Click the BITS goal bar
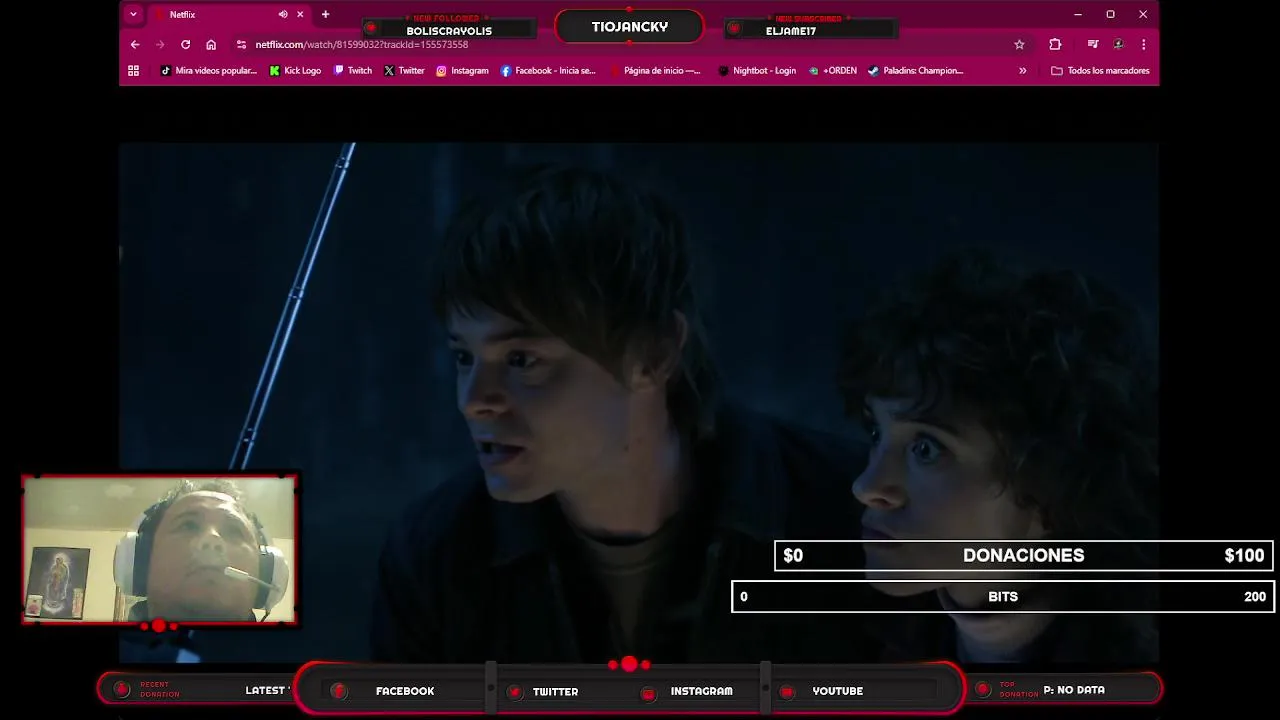The height and width of the screenshot is (720, 1280). [x=1003, y=597]
